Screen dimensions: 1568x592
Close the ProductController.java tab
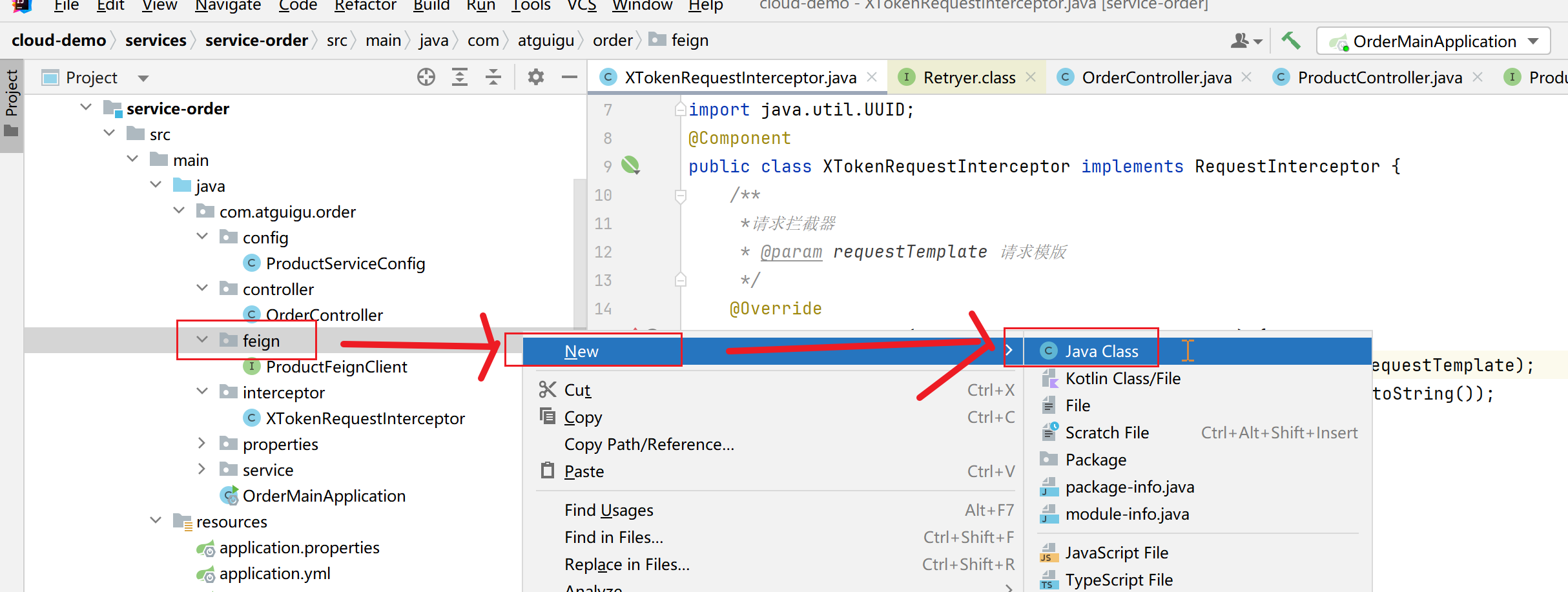1477,77
